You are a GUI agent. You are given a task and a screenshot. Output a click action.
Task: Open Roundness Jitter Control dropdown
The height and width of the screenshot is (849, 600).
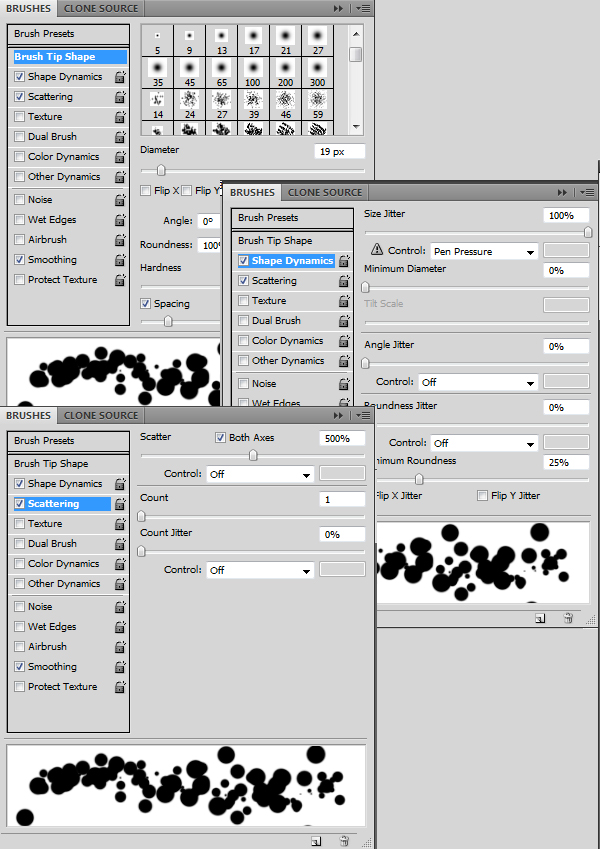tap(484, 443)
